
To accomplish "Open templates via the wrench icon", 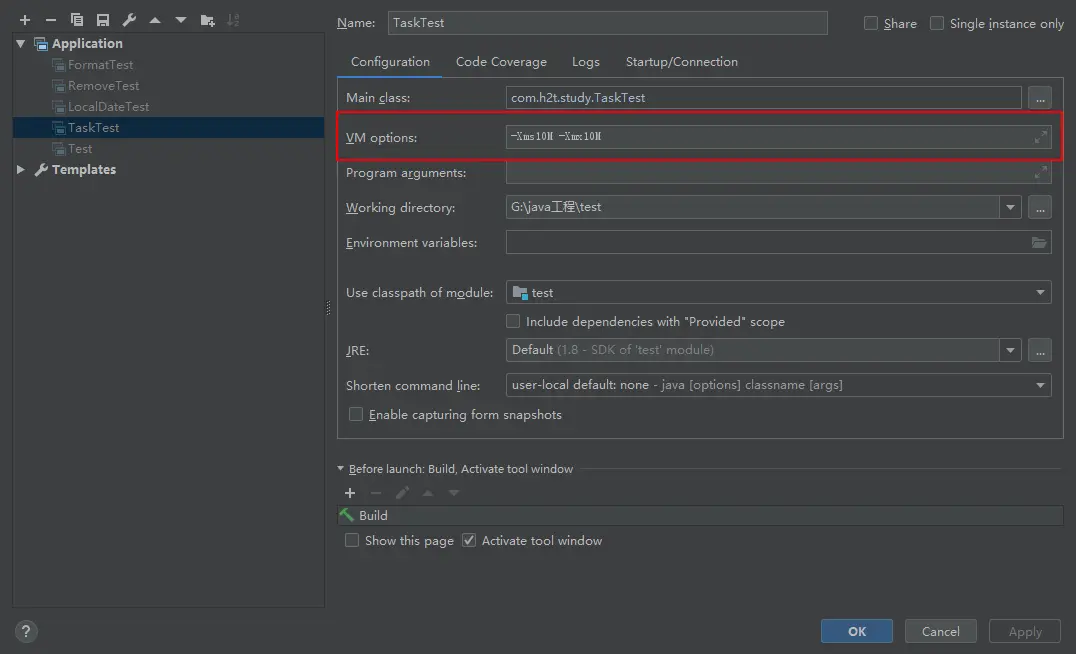I will [x=129, y=20].
